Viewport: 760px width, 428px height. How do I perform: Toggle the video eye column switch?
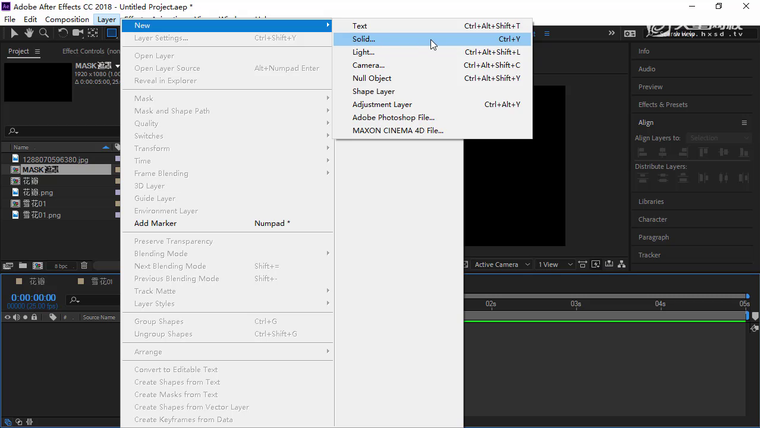tap(8, 317)
